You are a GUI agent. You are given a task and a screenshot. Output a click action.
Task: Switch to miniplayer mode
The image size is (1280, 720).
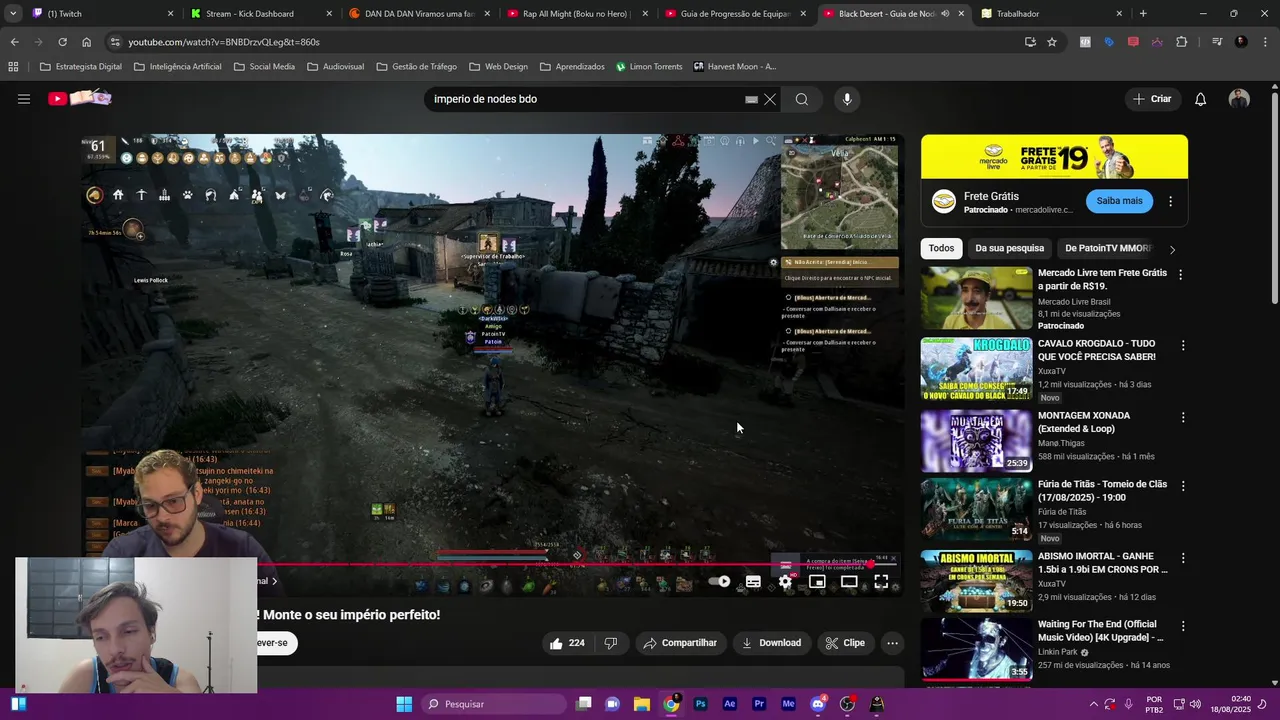pyautogui.click(x=817, y=581)
